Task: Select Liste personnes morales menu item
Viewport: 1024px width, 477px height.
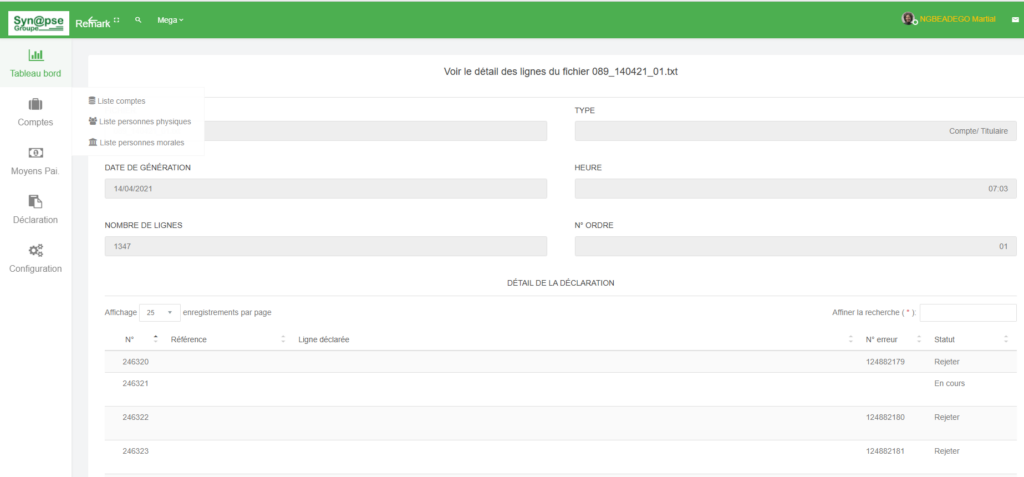Action: [x=141, y=142]
